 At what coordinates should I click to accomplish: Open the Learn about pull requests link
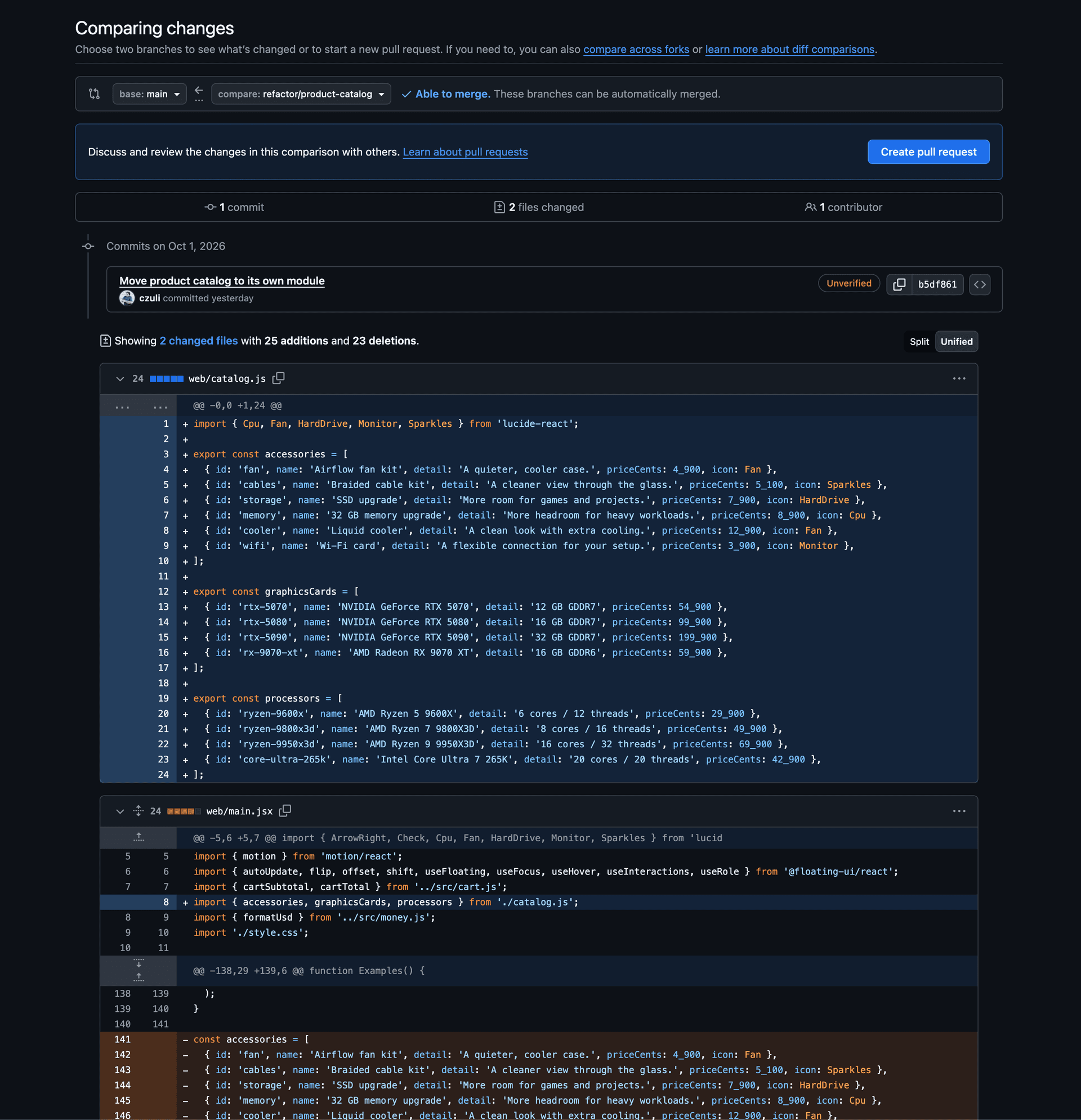[x=465, y=152]
